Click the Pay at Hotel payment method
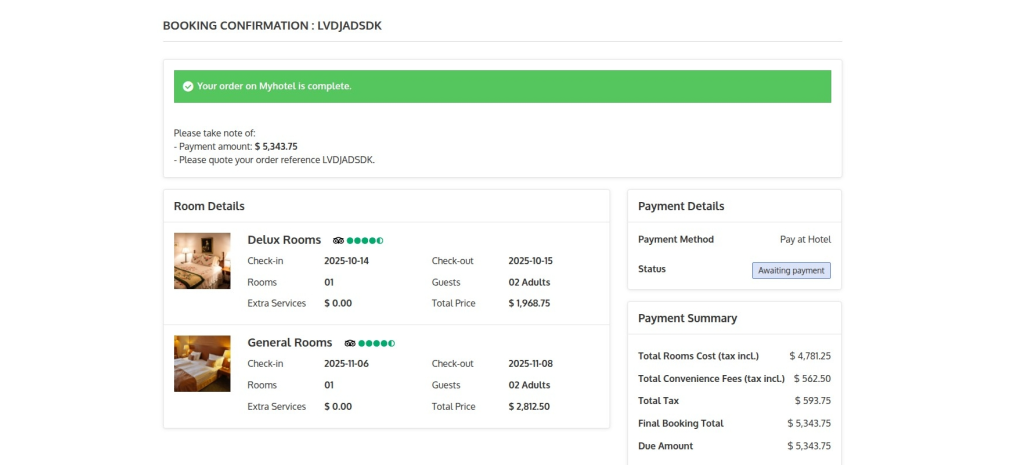Image resolution: width=1024 pixels, height=465 pixels. [805, 240]
